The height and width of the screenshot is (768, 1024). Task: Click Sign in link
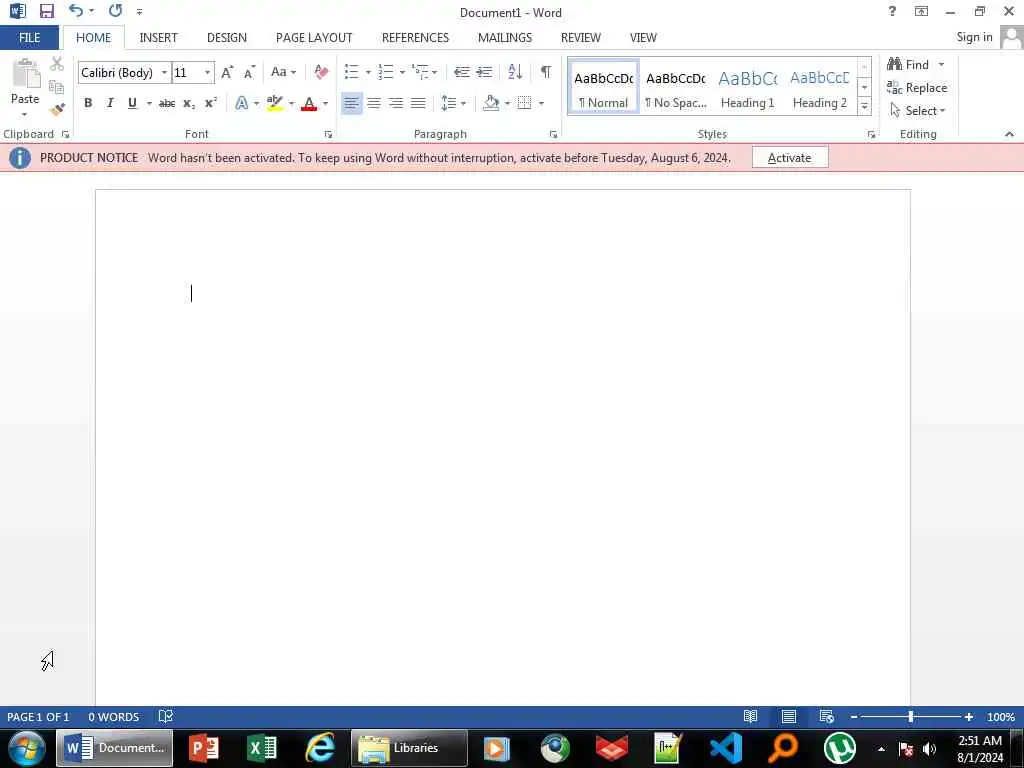coord(974,37)
